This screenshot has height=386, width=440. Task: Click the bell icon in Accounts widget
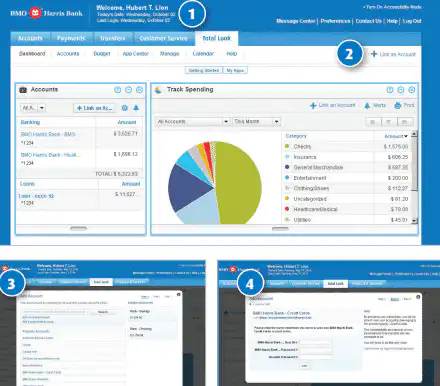pos(136,108)
